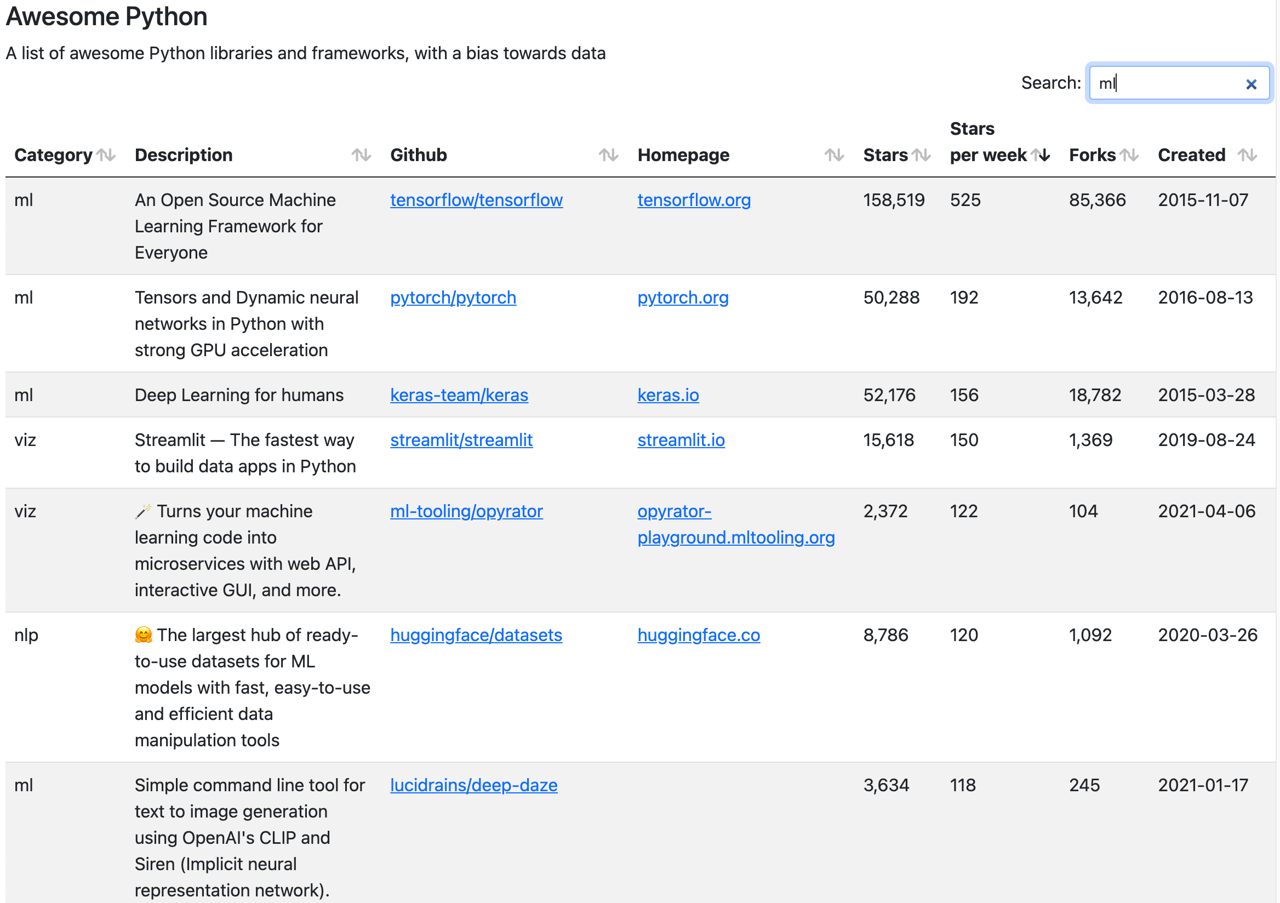The height and width of the screenshot is (903, 1280).
Task: Click the Homepage column header text
Action: pyautogui.click(x=683, y=155)
